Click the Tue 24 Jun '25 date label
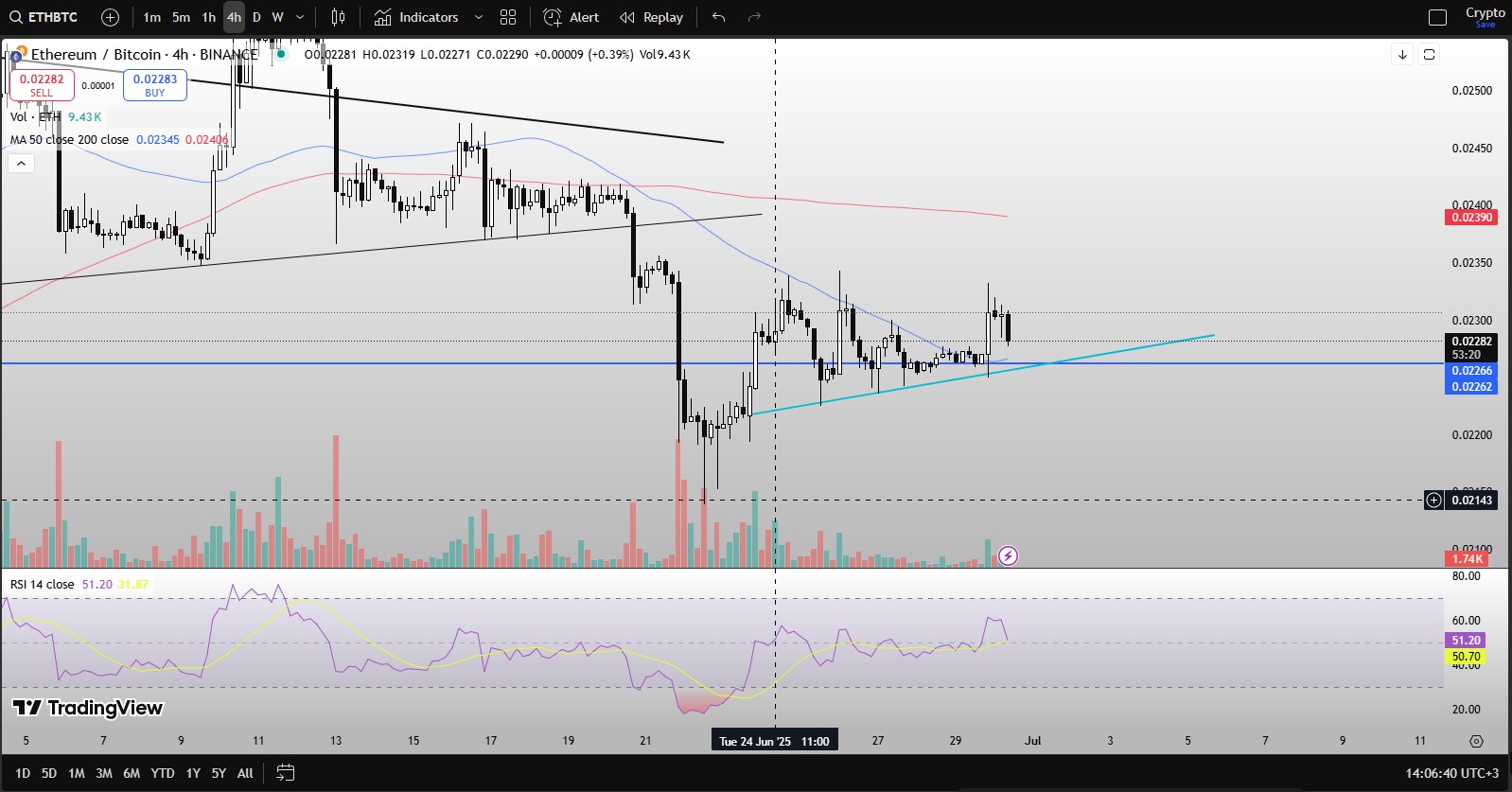The image size is (1512, 792). (774, 741)
